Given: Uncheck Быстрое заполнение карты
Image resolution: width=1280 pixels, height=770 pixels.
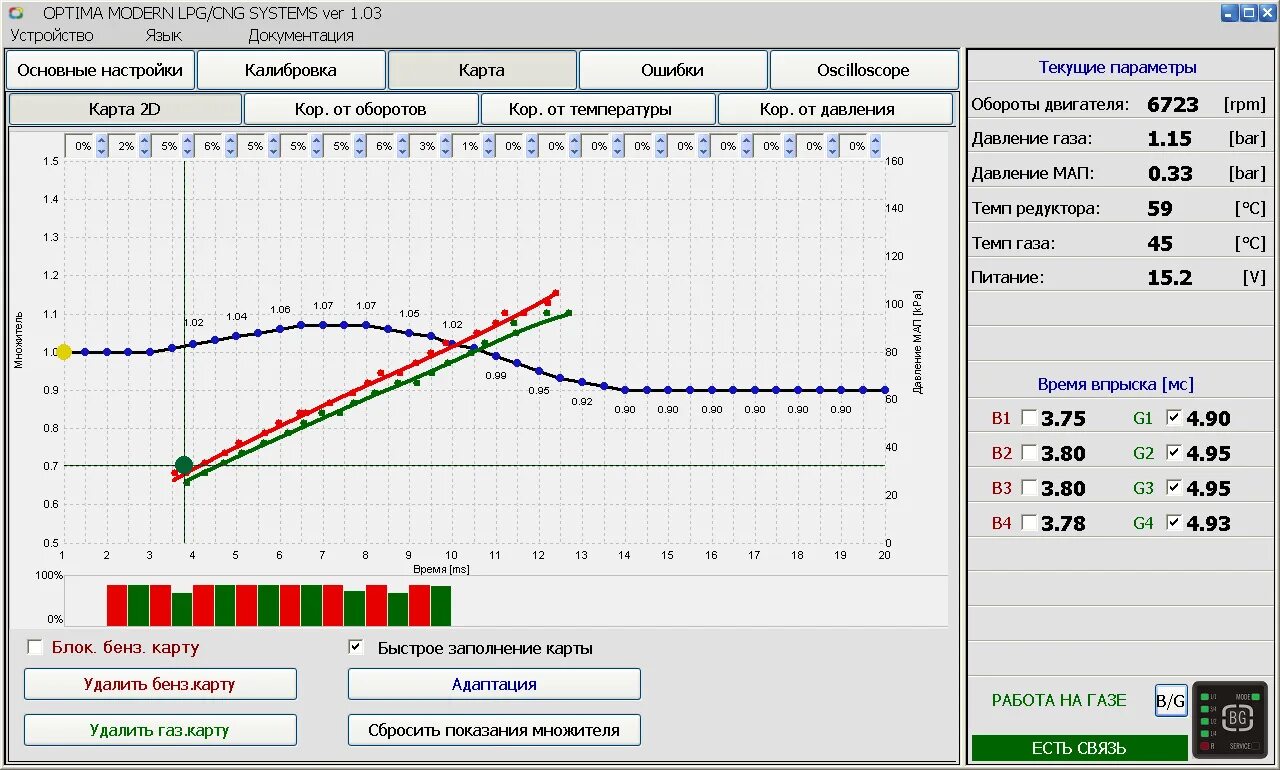Looking at the screenshot, I should [355, 647].
